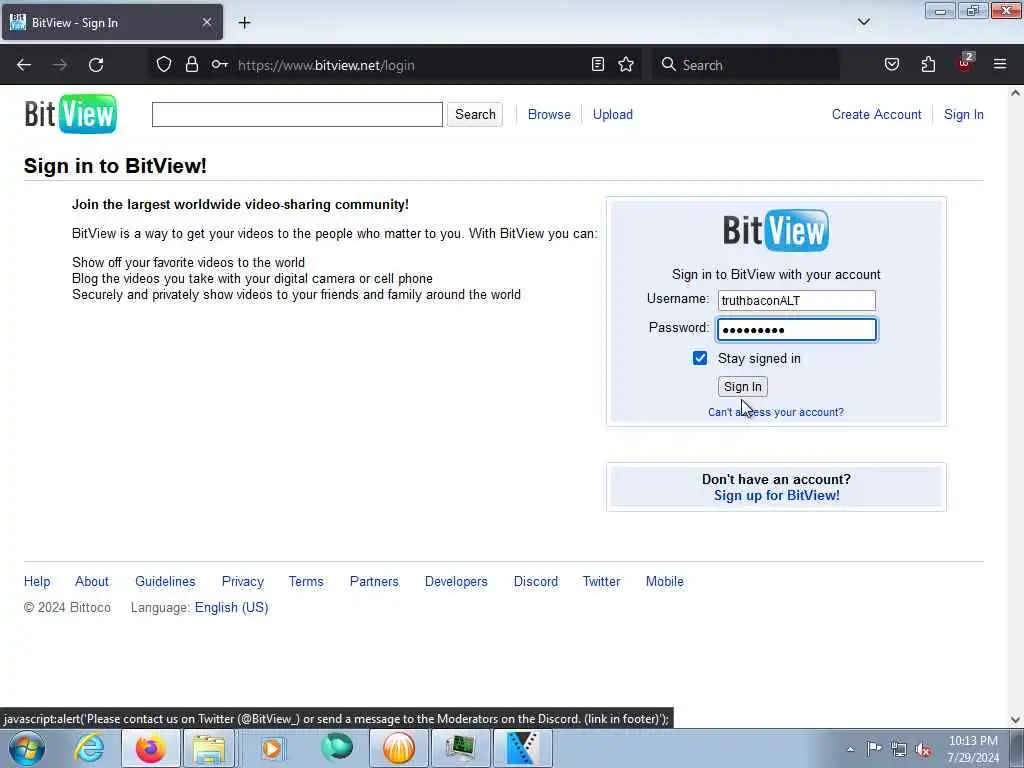1024x768 pixels.
Task: Click the Firefox toolbar Search box
Action: click(x=746, y=65)
